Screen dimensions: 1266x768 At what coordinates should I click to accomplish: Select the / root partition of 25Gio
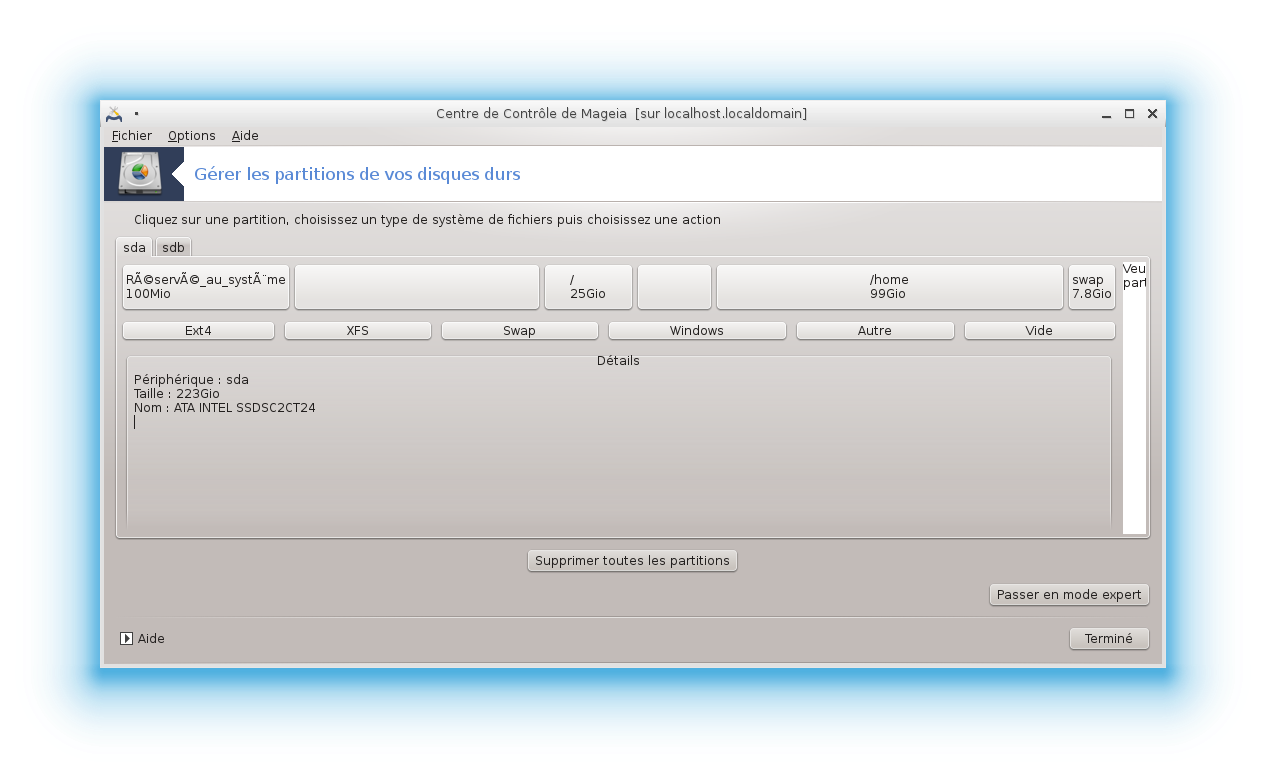click(x=588, y=287)
